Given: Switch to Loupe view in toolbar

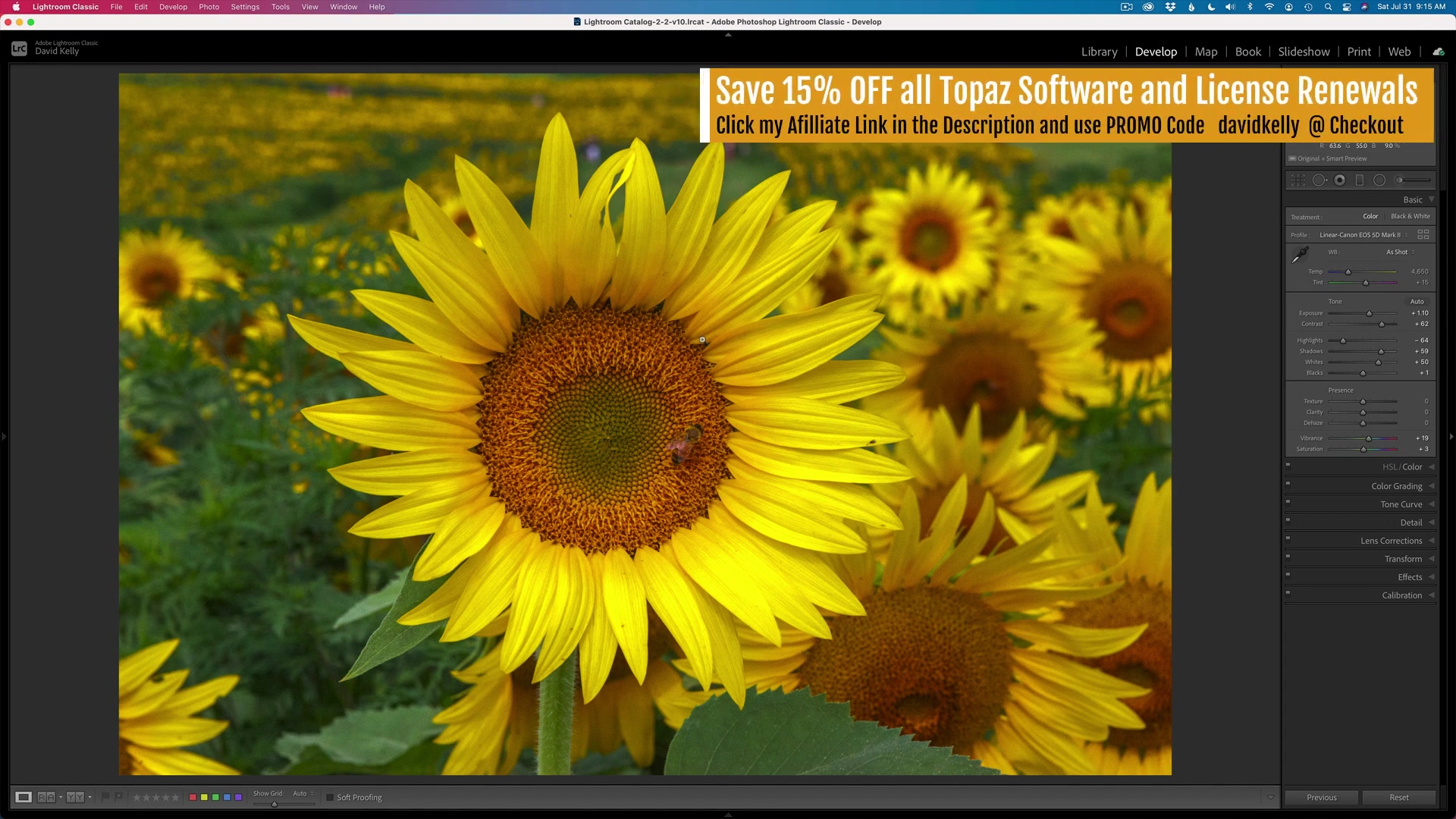Looking at the screenshot, I should click(24, 797).
